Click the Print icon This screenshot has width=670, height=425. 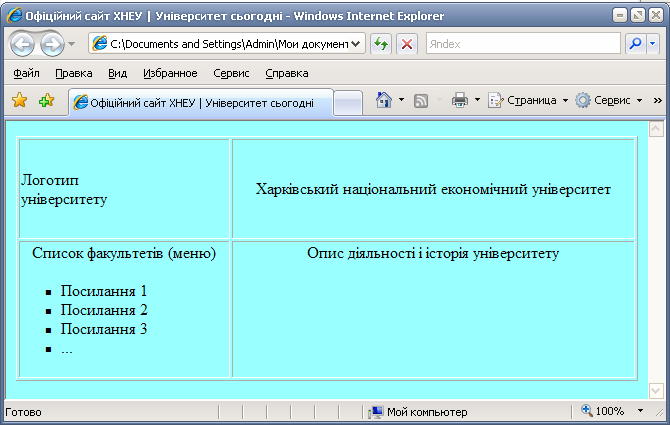[460, 100]
